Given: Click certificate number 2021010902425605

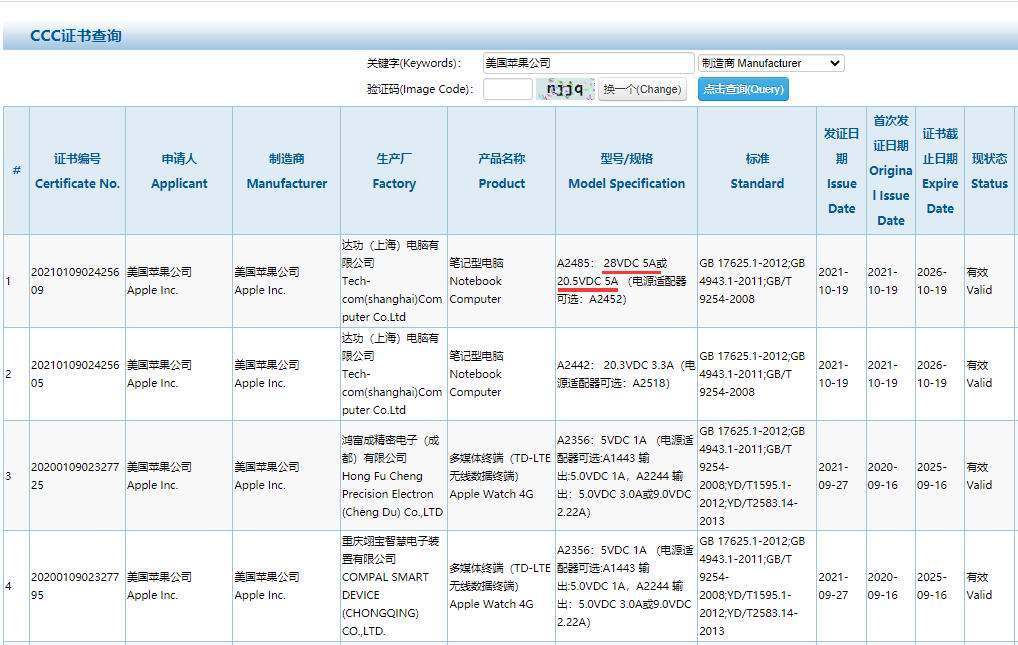Looking at the screenshot, I should click(75, 373).
